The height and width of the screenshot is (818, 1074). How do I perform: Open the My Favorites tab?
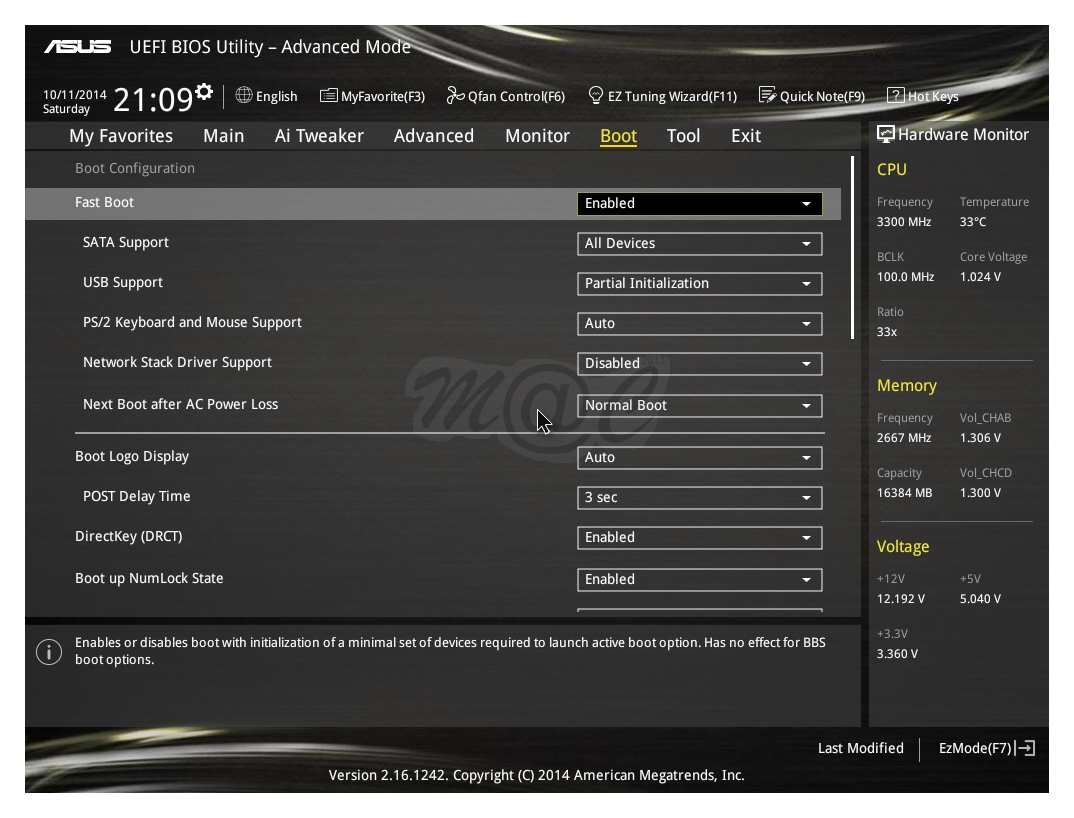[121, 136]
